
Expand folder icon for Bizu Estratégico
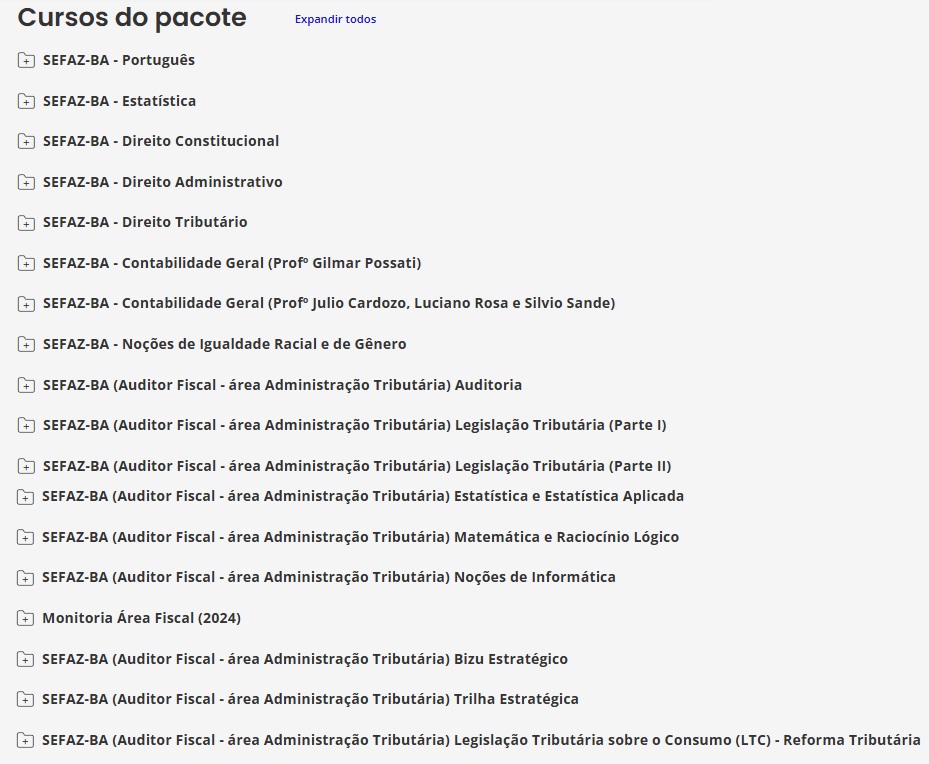pos(25,660)
